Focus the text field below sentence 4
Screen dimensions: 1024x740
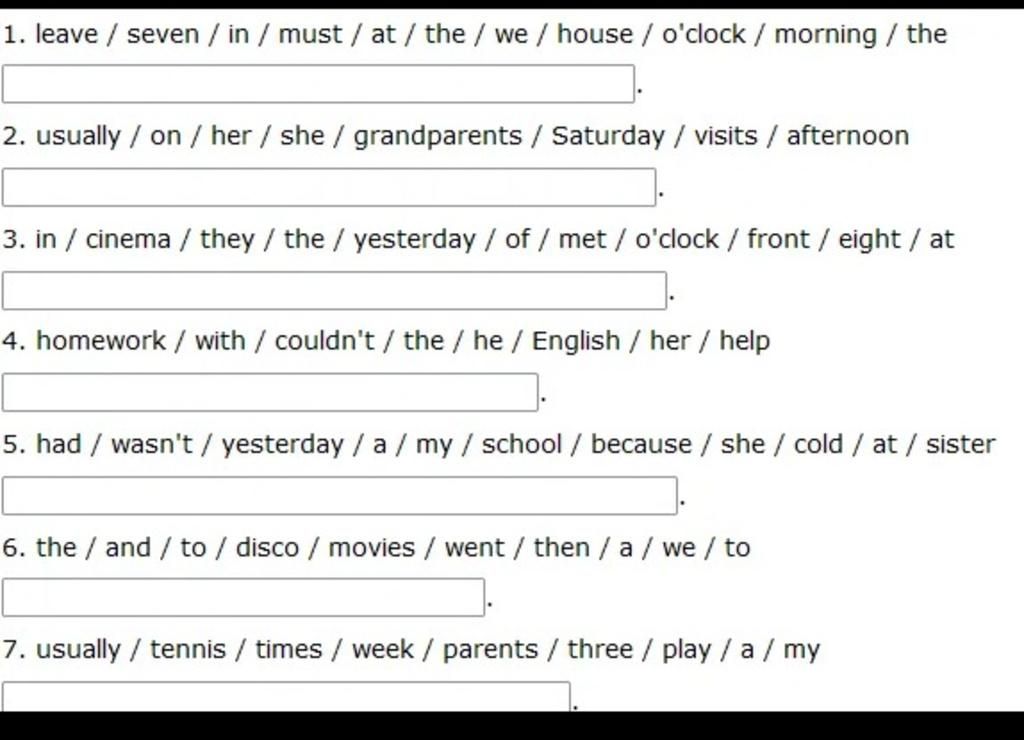tap(270, 393)
